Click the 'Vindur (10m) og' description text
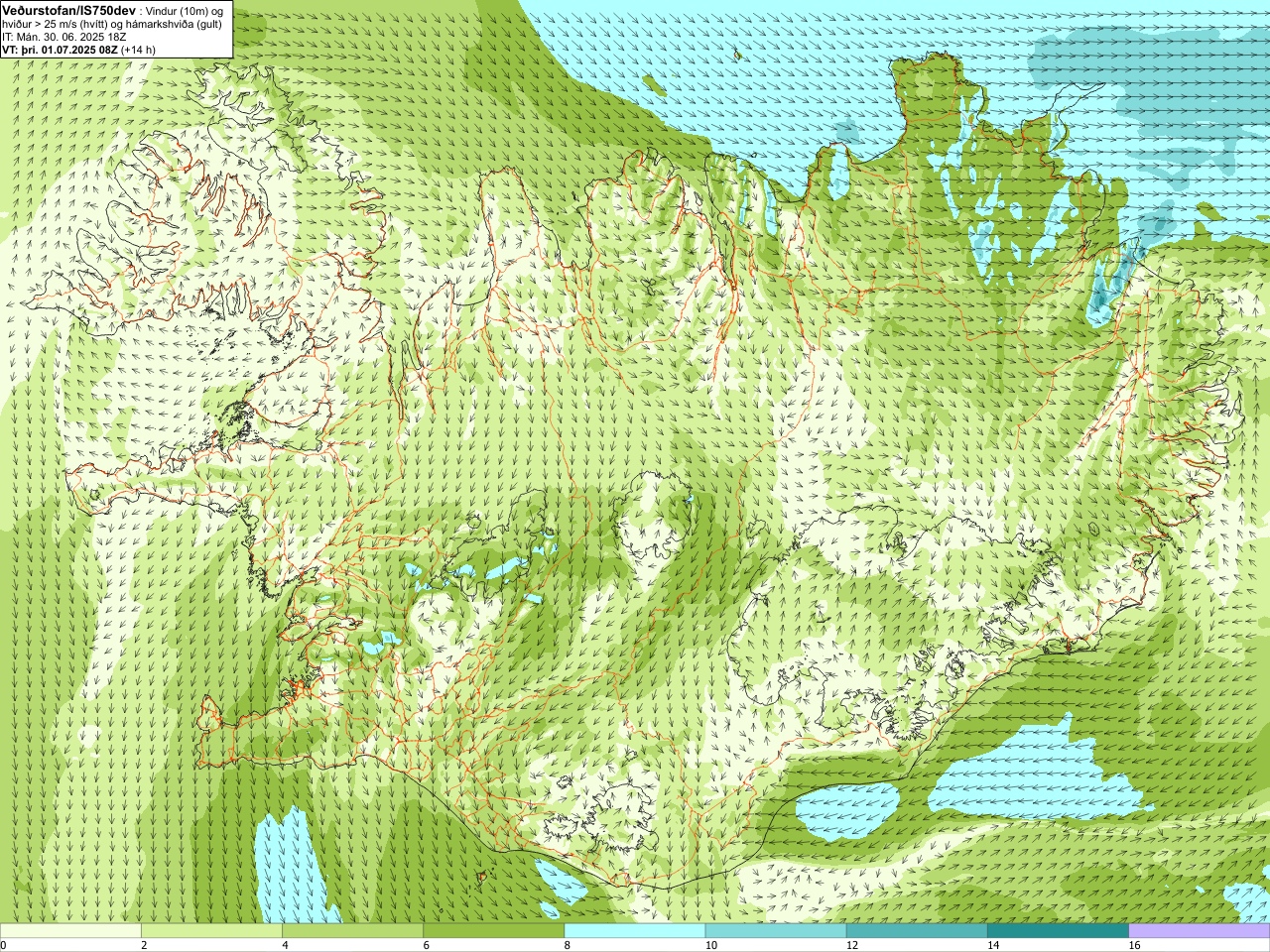 [x=185, y=10]
